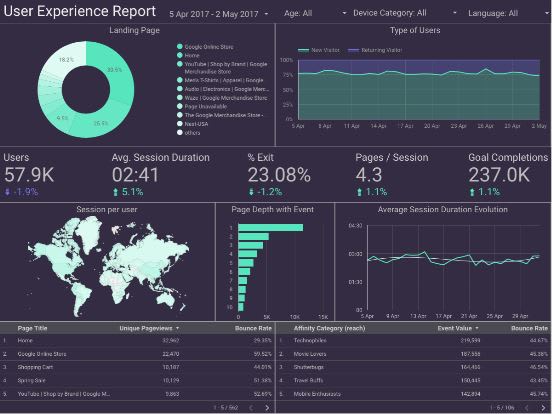The image size is (552, 414).
Task: Click the Google Online Store legend dot
Action: coord(180,46)
